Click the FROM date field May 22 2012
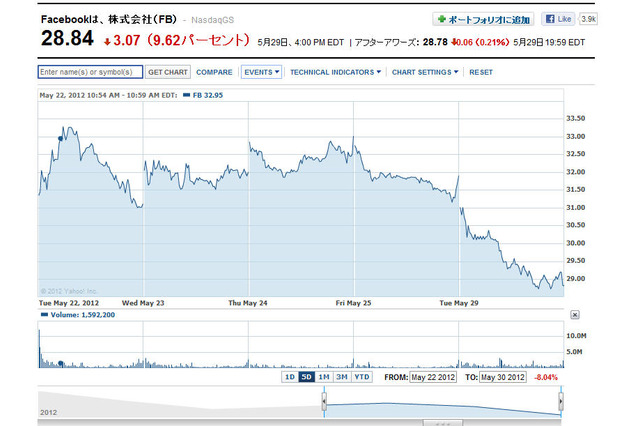Screen dimensions: 640x426 pos(433,377)
